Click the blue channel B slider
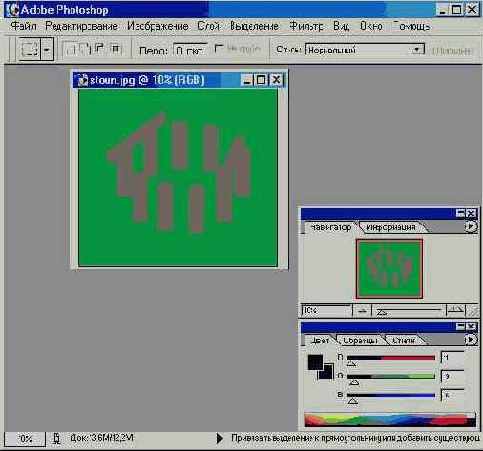 [x=391, y=396]
